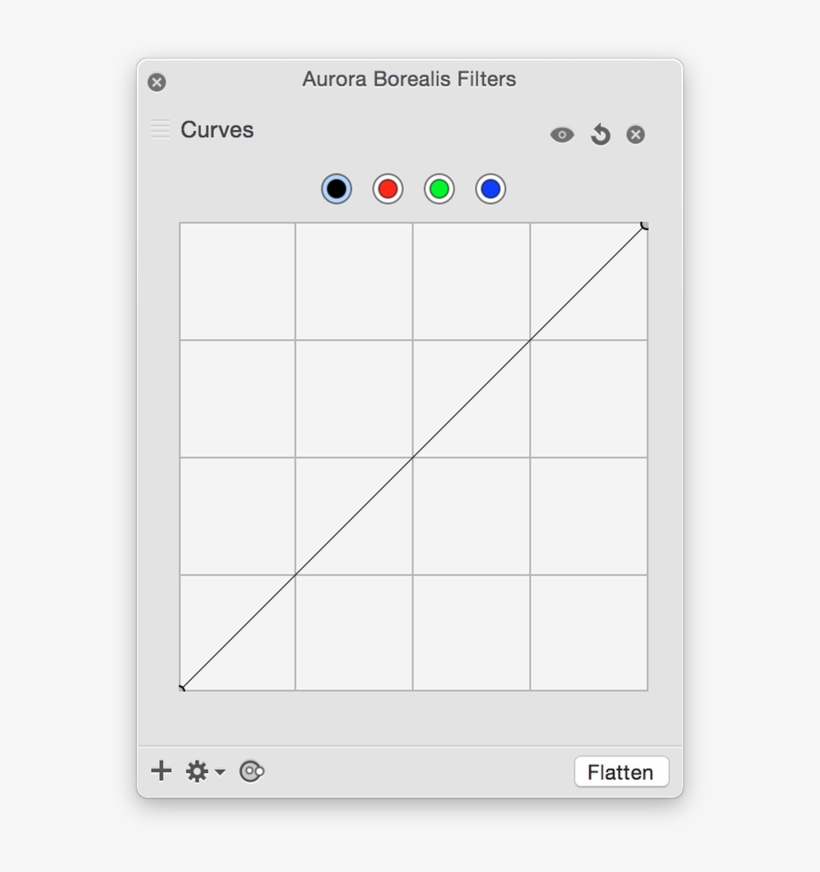The image size is (820, 872).
Task: Click the reorder handle next to Curves
Action: pyautogui.click(x=159, y=129)
